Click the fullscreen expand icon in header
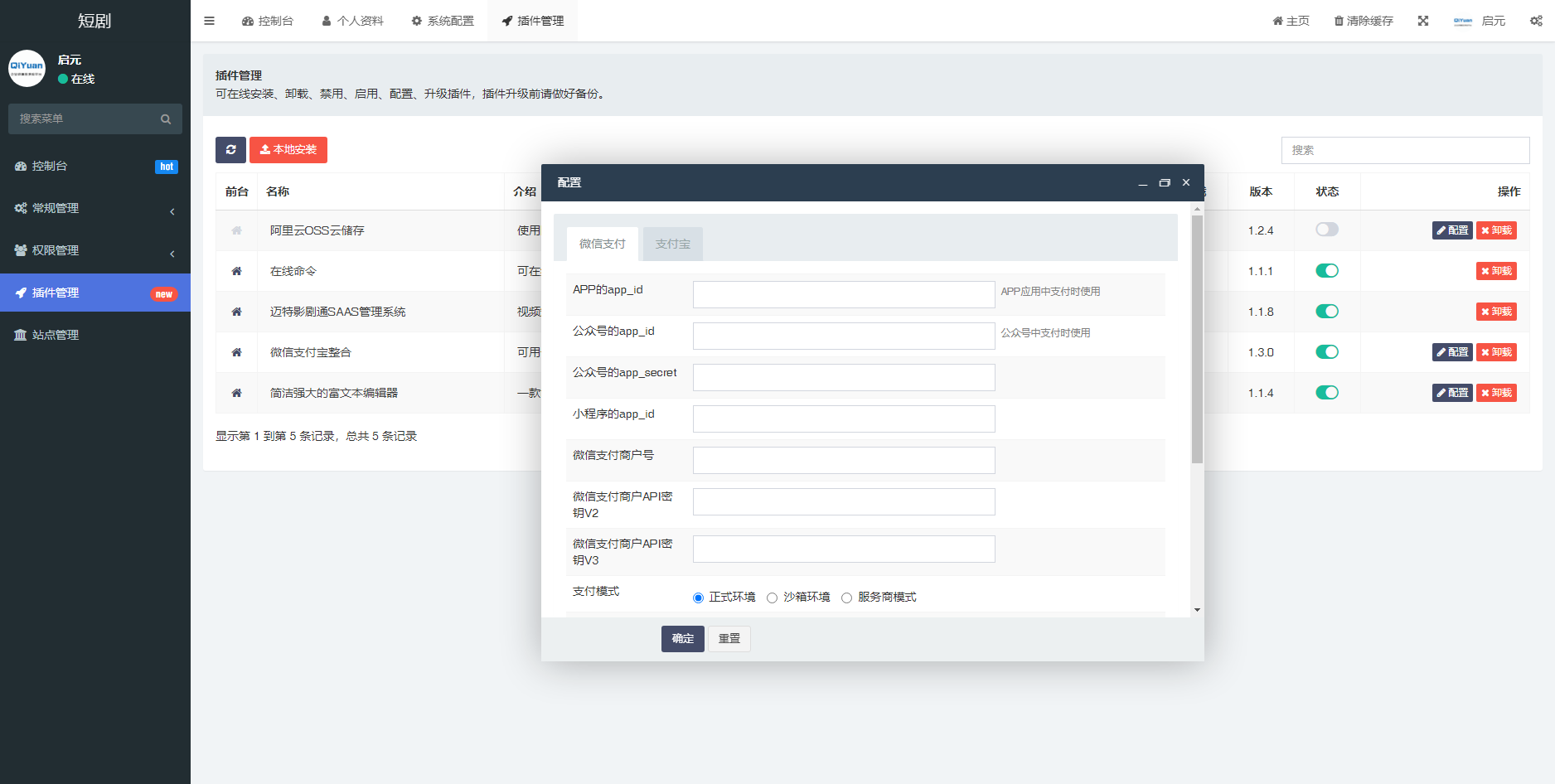The height and width of the screenshot is (784, 1555). (x=1423, y=21)
